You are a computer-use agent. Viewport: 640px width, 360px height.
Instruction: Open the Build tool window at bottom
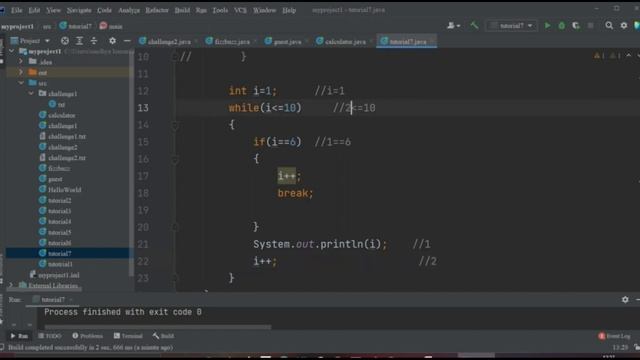tap(163, 336)
